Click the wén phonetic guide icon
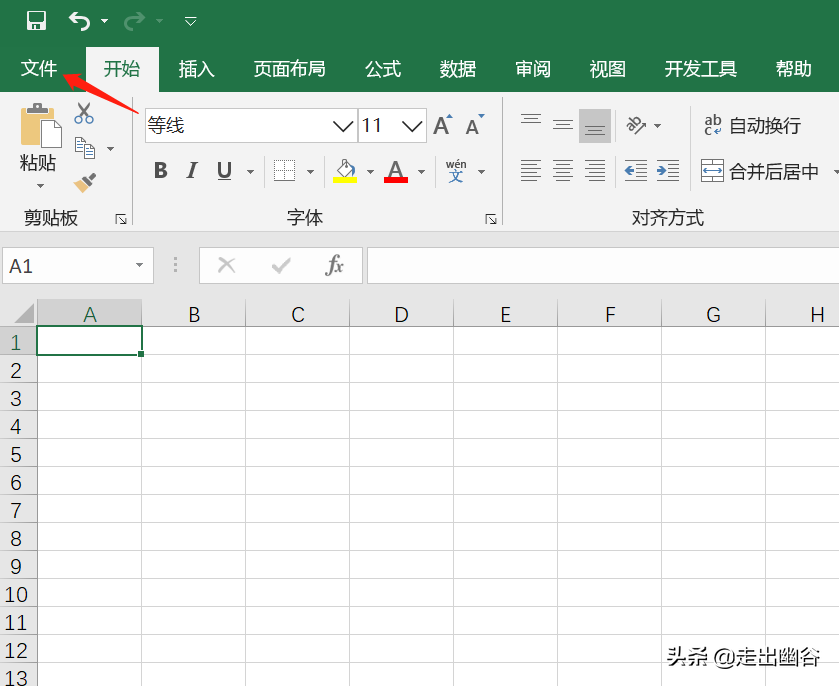 point(456,171)
